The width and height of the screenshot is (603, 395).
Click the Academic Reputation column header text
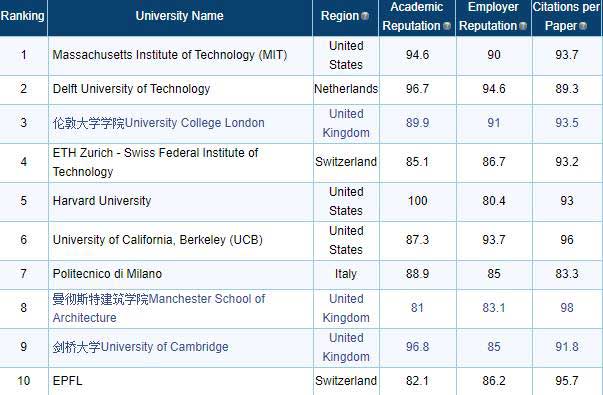[x=411, y=16]
